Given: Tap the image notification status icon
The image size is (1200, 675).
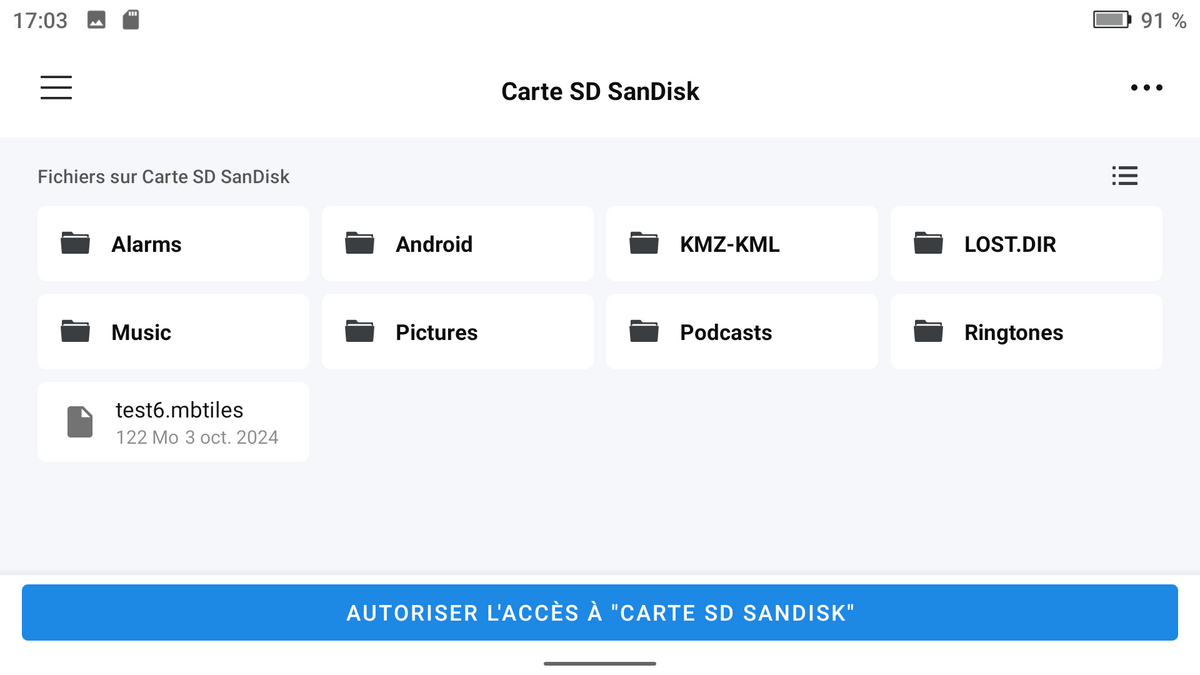Looking at the screenshot, I should coord(96,20).
